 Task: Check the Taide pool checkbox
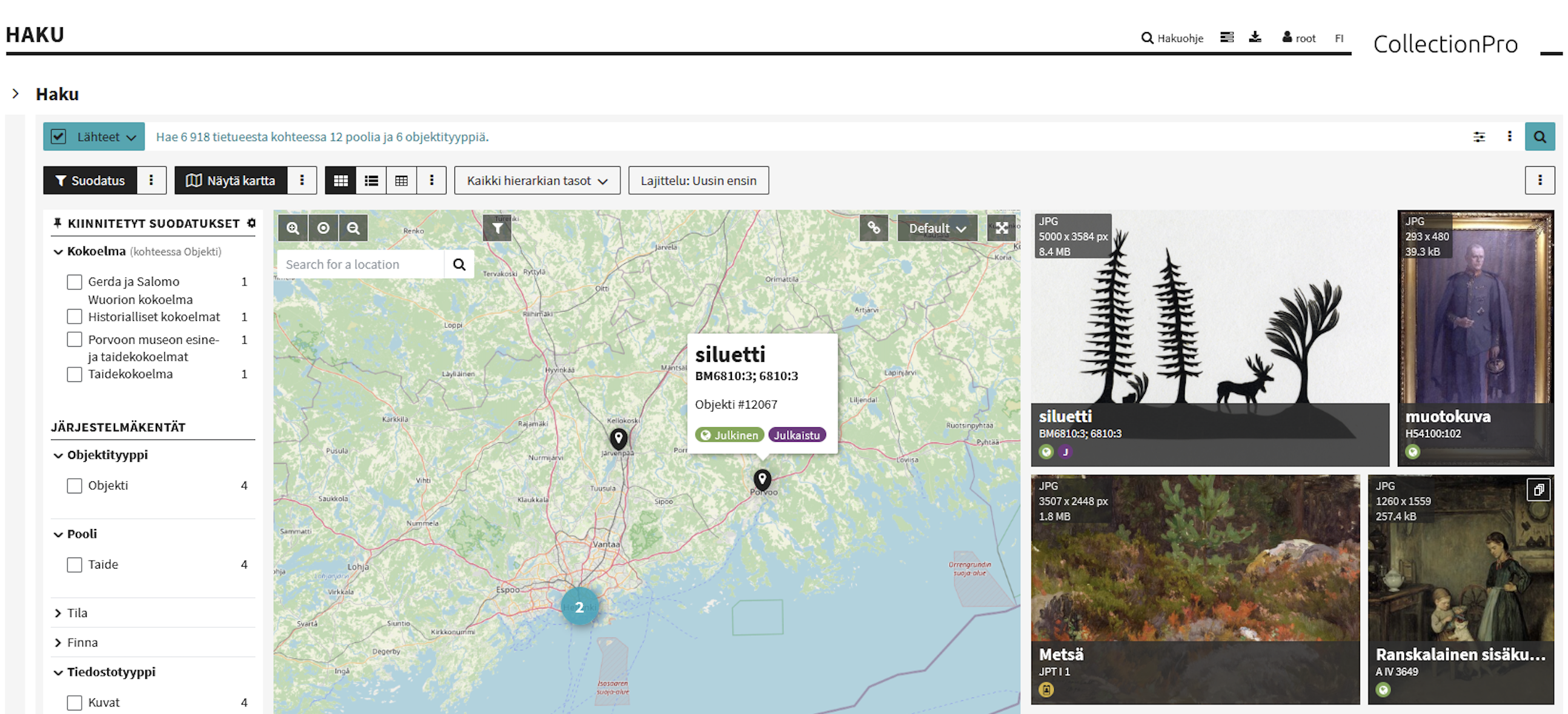coord(75,565)
